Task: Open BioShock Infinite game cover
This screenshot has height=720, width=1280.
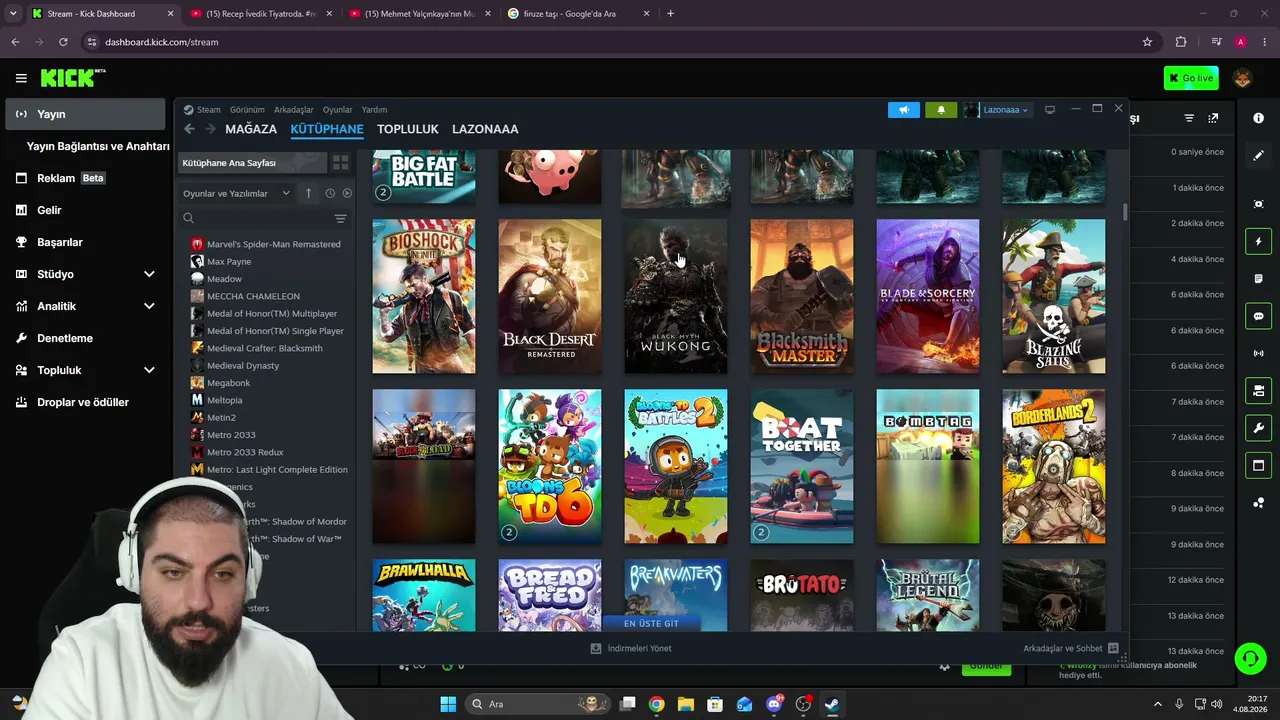Action: [424, 296]
